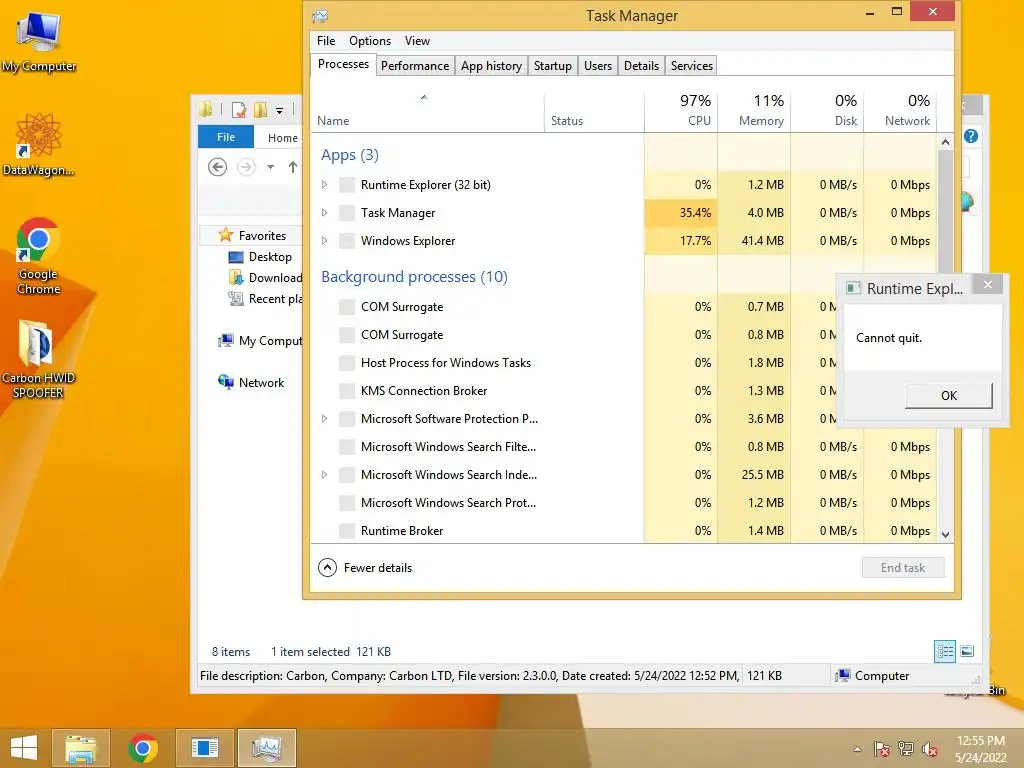Screen dimensions: 1024x768
Task: Open File Explorer from taskbar
Action: pos(81,748)
